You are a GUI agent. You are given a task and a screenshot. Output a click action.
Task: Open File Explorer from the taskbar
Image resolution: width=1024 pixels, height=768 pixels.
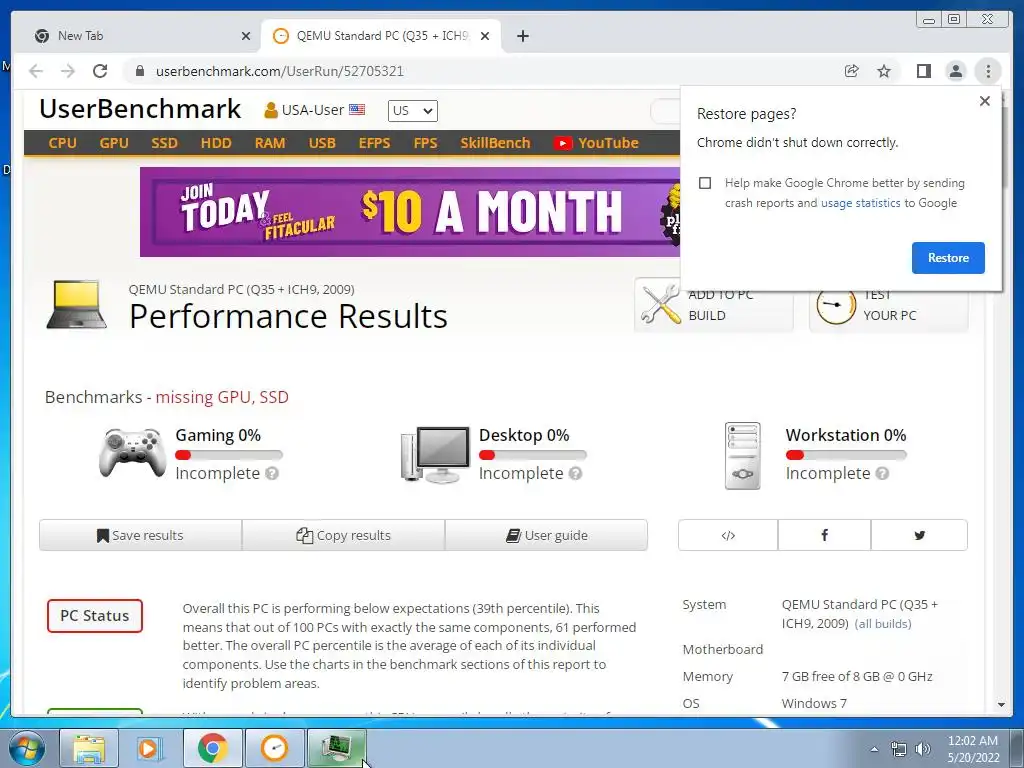coord(89,748)
